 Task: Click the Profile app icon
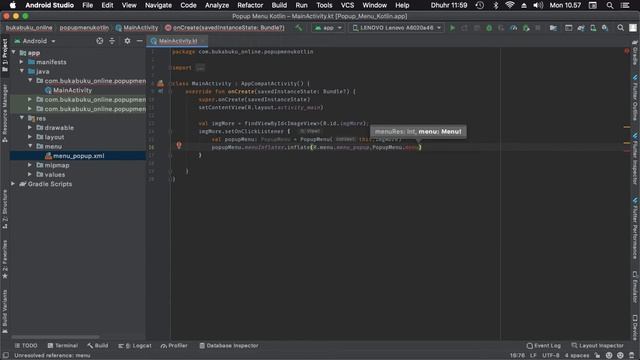[x=513, y=28]
